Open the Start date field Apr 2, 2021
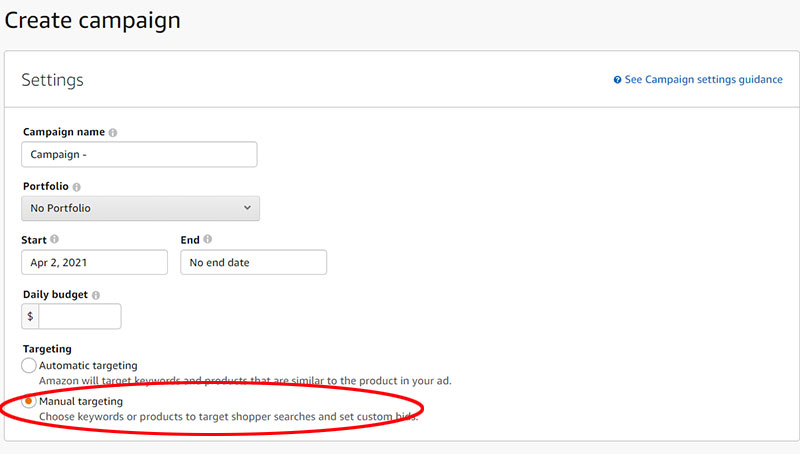 pyautogui.click(x=94, y=262)
